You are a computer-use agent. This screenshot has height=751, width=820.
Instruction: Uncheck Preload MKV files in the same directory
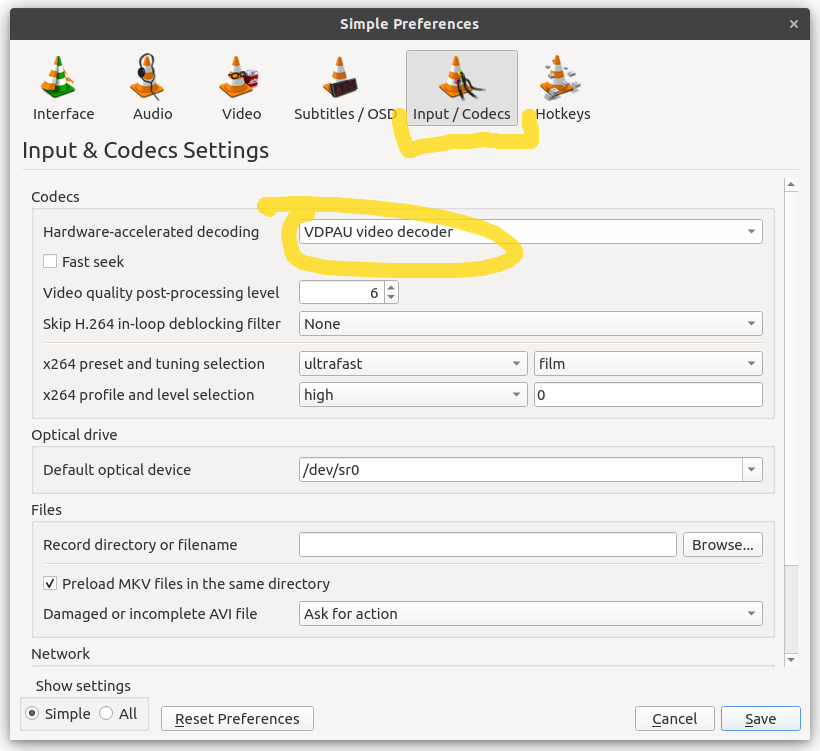tap(49, 583)
